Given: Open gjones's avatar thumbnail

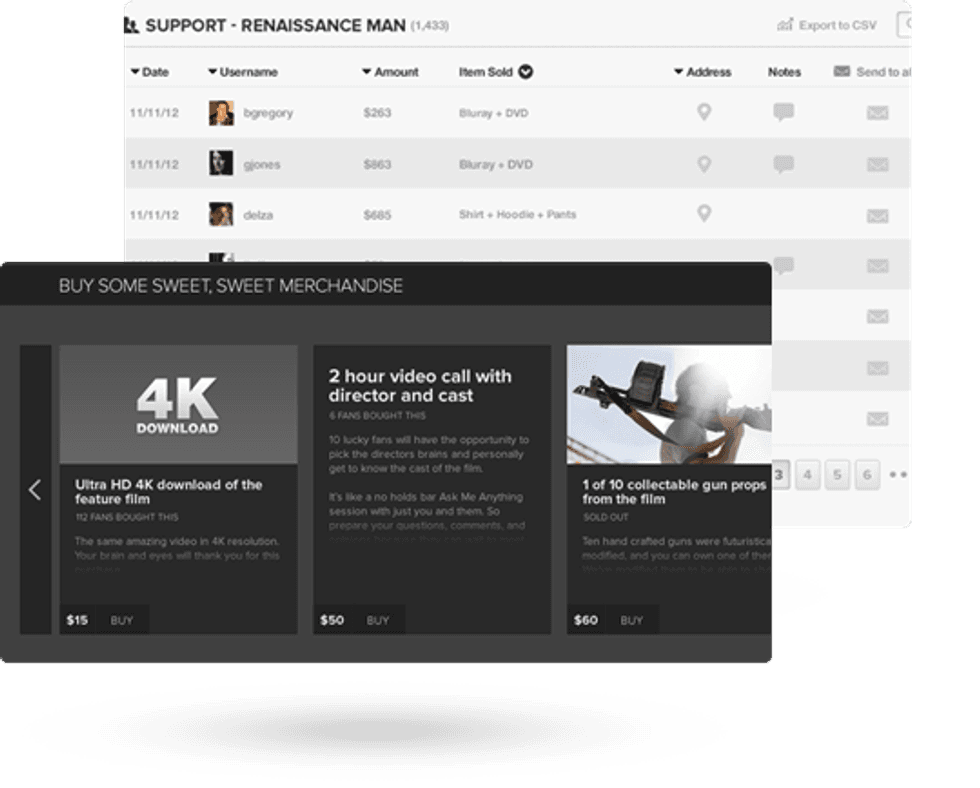Looking at the screenshot, I should click(x=221, y=163).
